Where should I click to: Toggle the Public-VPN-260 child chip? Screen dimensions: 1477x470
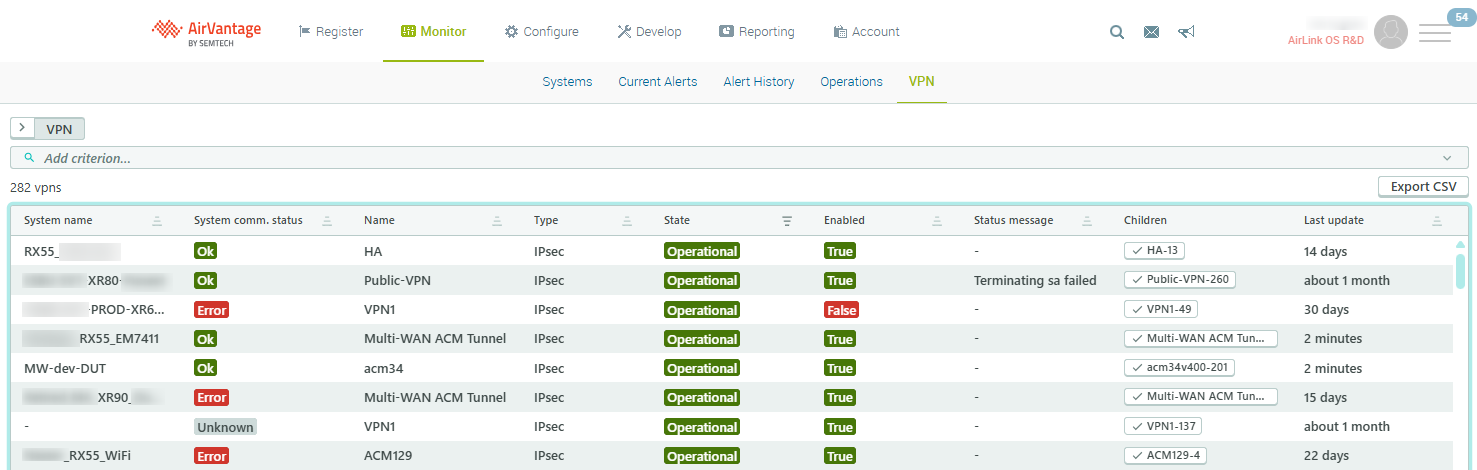[1180, 280]
